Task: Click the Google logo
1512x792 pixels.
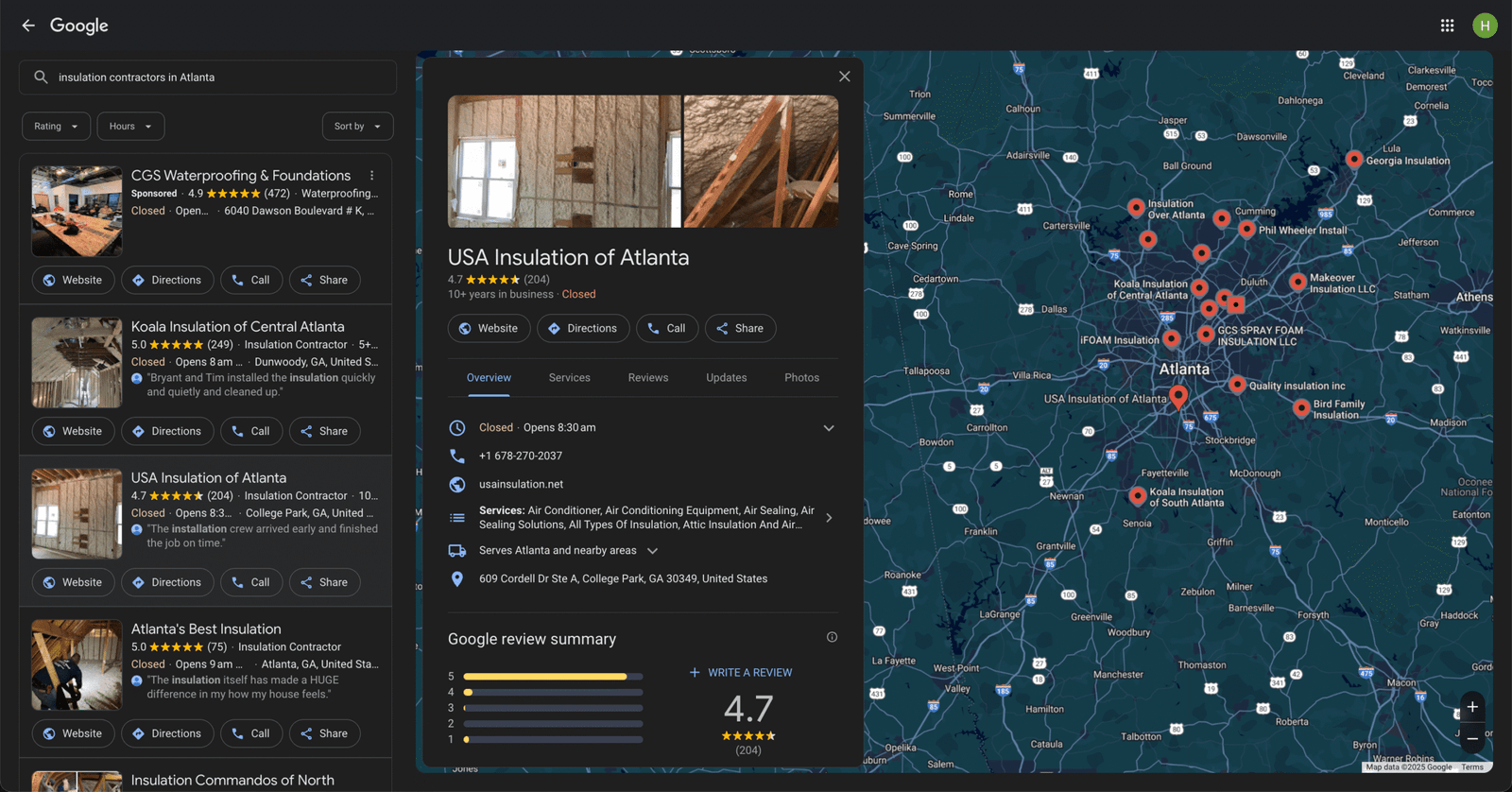Action: [x=79, y=26]
